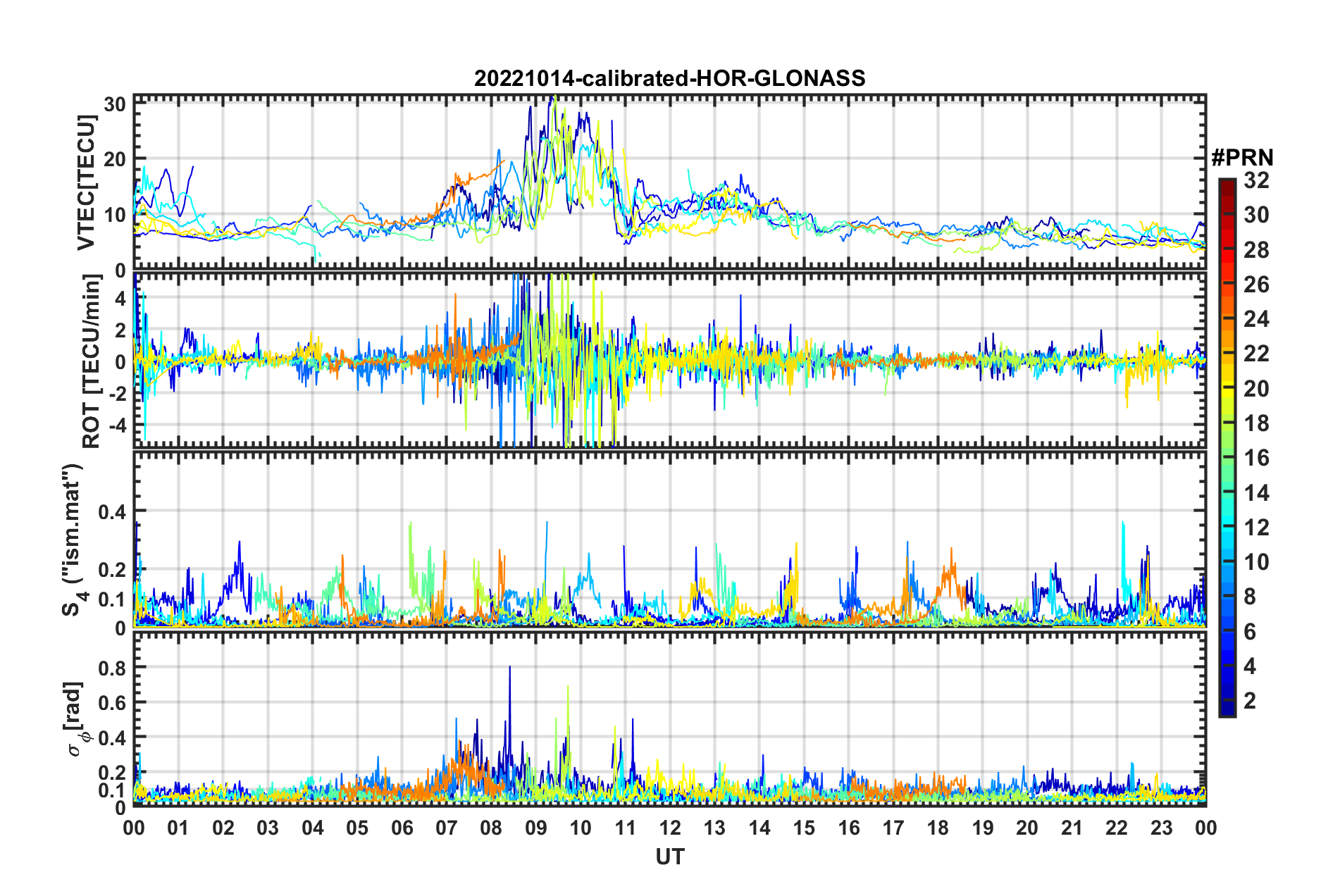This screenshot has width=1340, height=896.
Task: Click the 30 tick label on the VTEC axis
Action: tap(114, 104)
